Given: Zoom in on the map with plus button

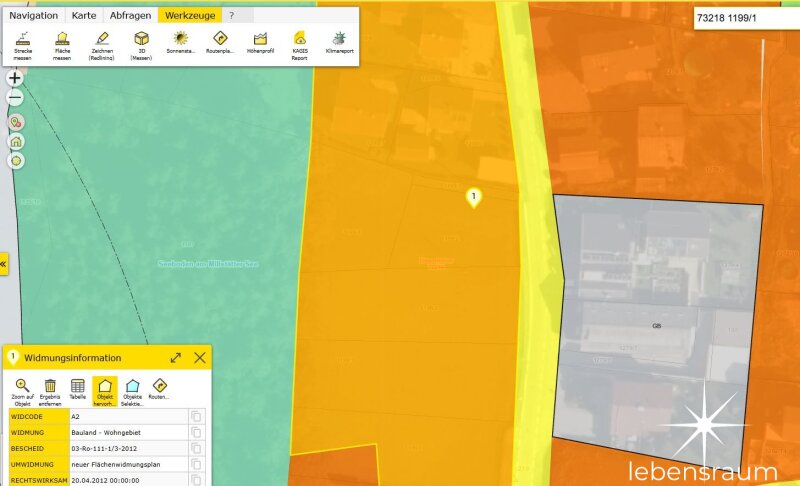Looking at the screenshot, I should tap(15, 78).
